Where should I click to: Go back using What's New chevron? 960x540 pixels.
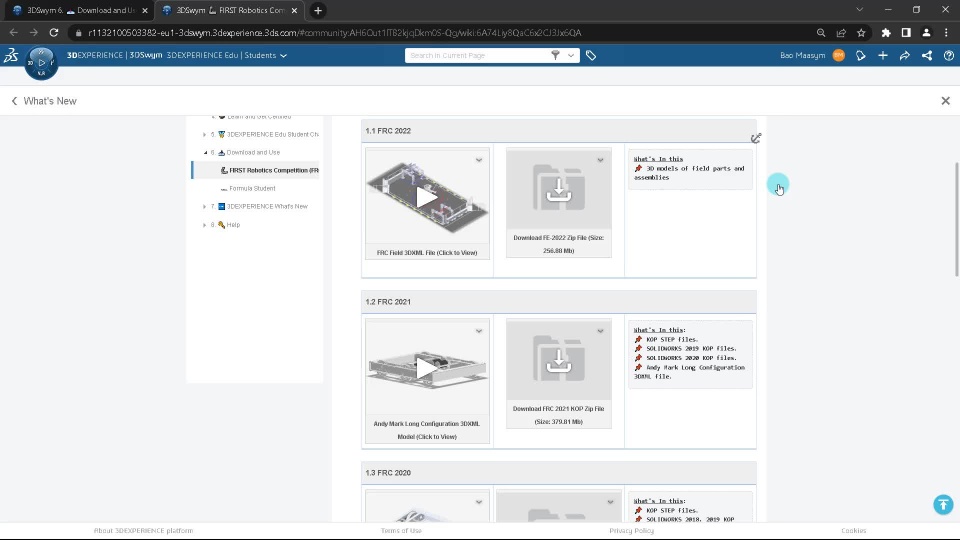point(15,101)
